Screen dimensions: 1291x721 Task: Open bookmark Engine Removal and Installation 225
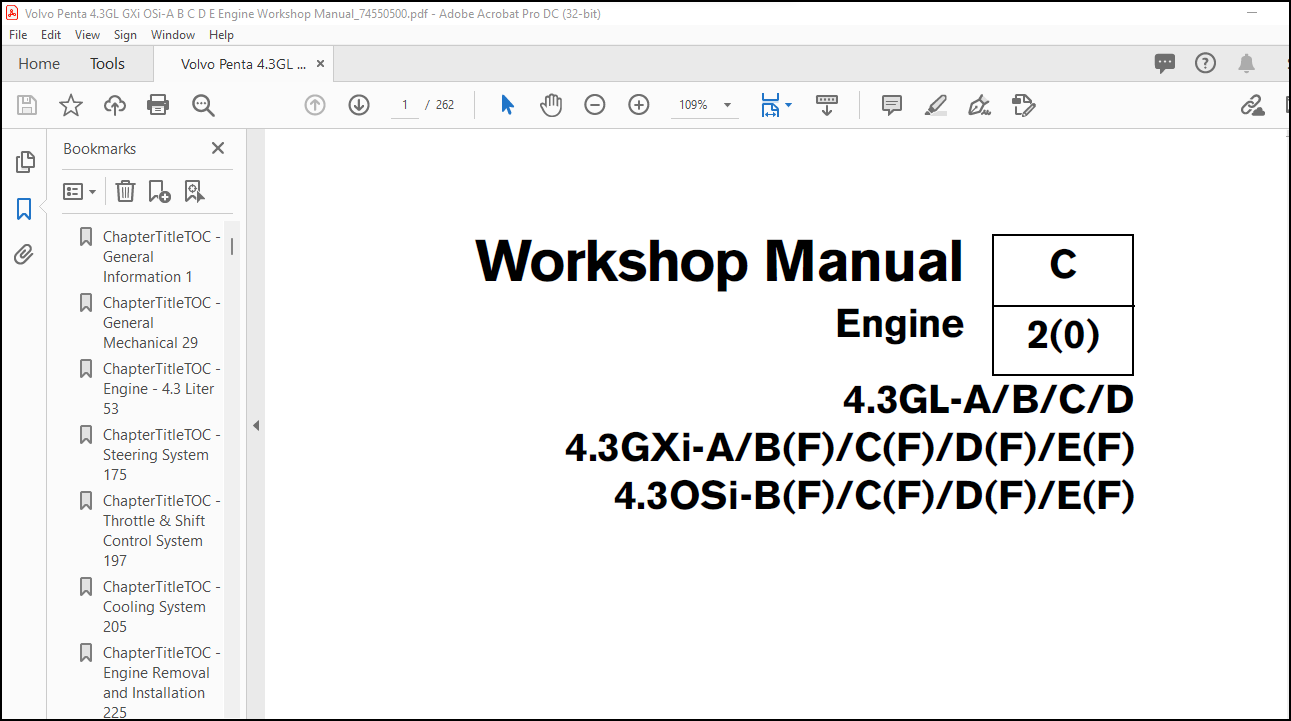click(162, 683)
